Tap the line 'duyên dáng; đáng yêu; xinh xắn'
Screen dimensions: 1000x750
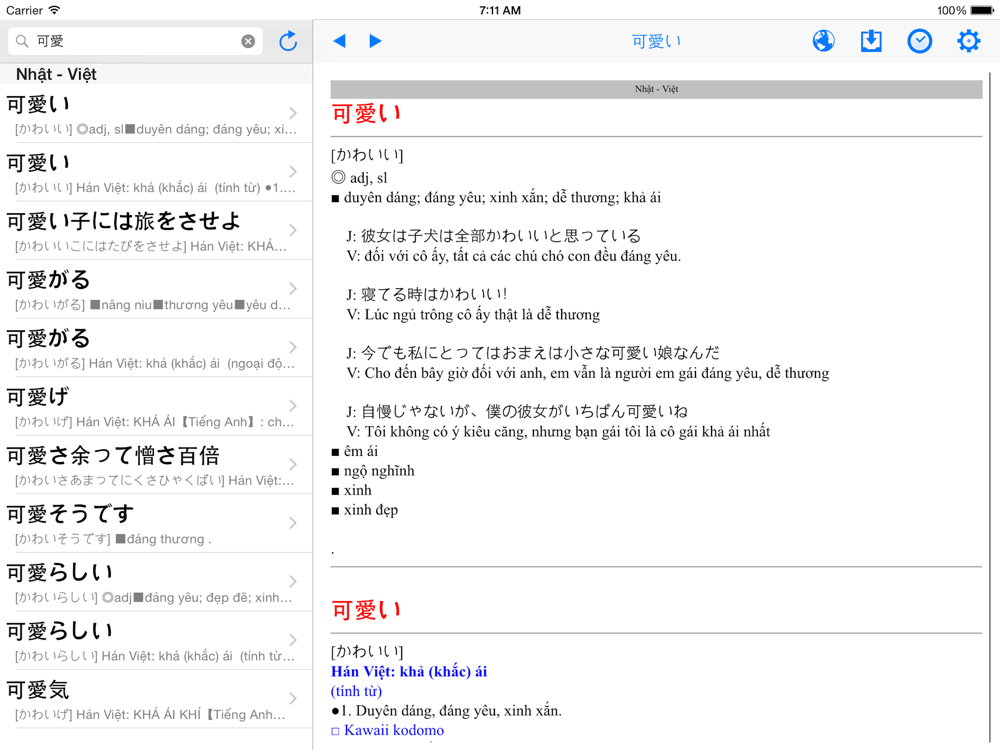tap(496, 198)
